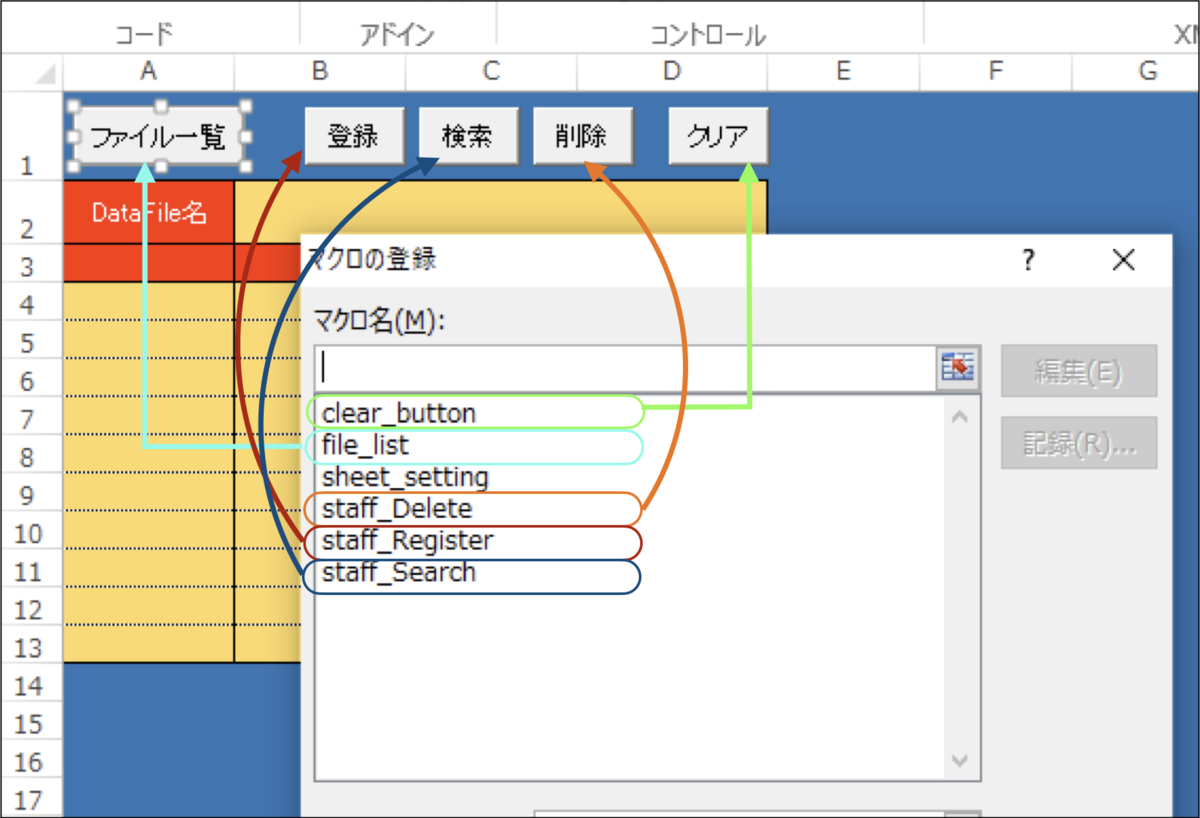Click the 検索 search button
This screenshot has height=818, width=1200.
click(x=468, y=134)
